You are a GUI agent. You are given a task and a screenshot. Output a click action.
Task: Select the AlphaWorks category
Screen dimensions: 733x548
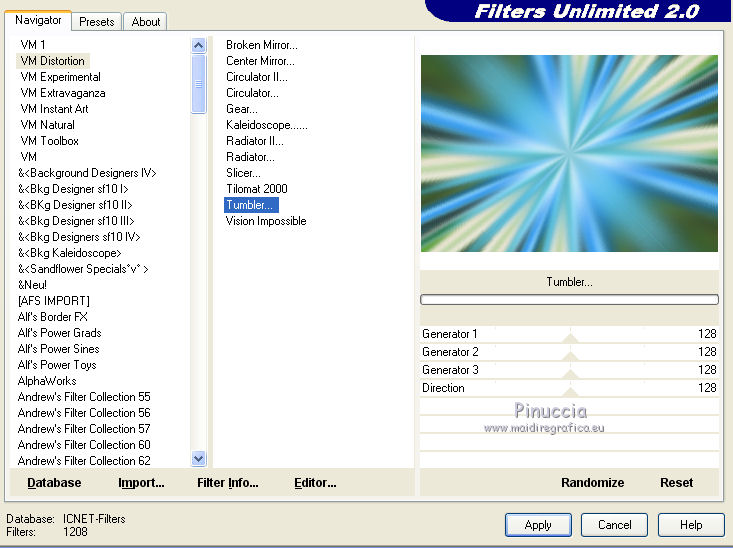(47, 381)
